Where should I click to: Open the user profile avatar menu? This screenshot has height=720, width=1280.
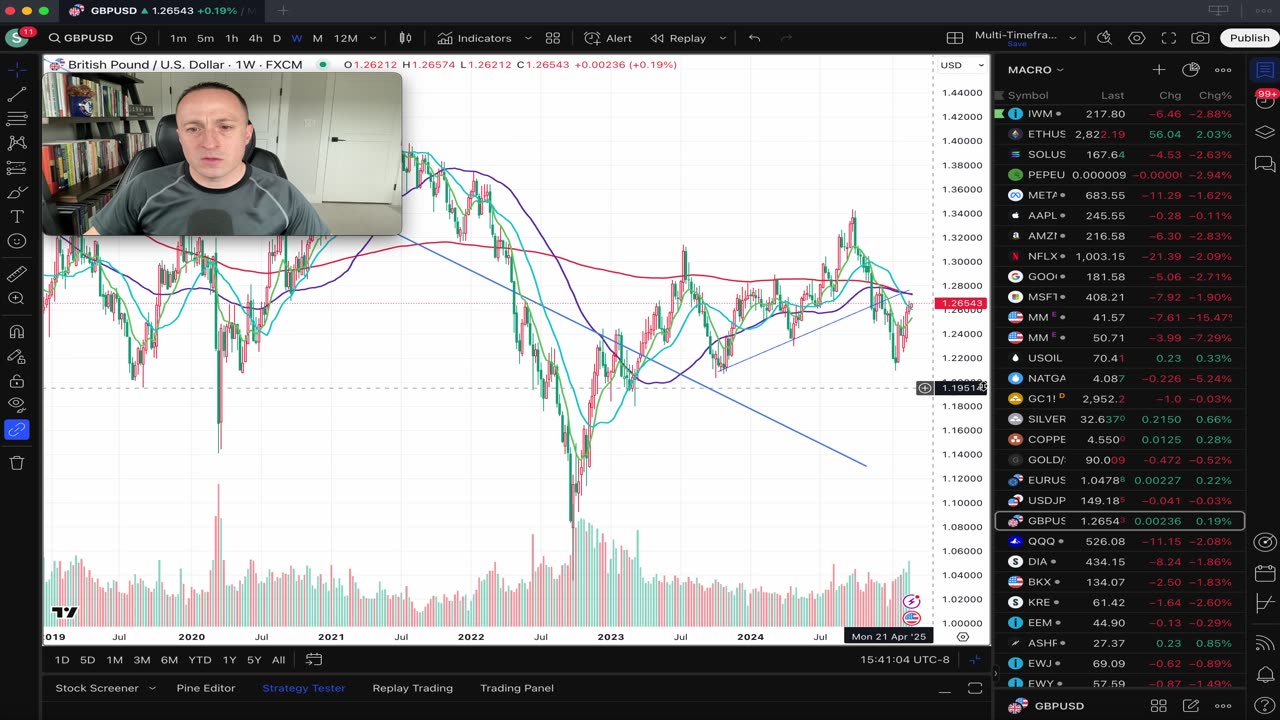pos(16,38)
